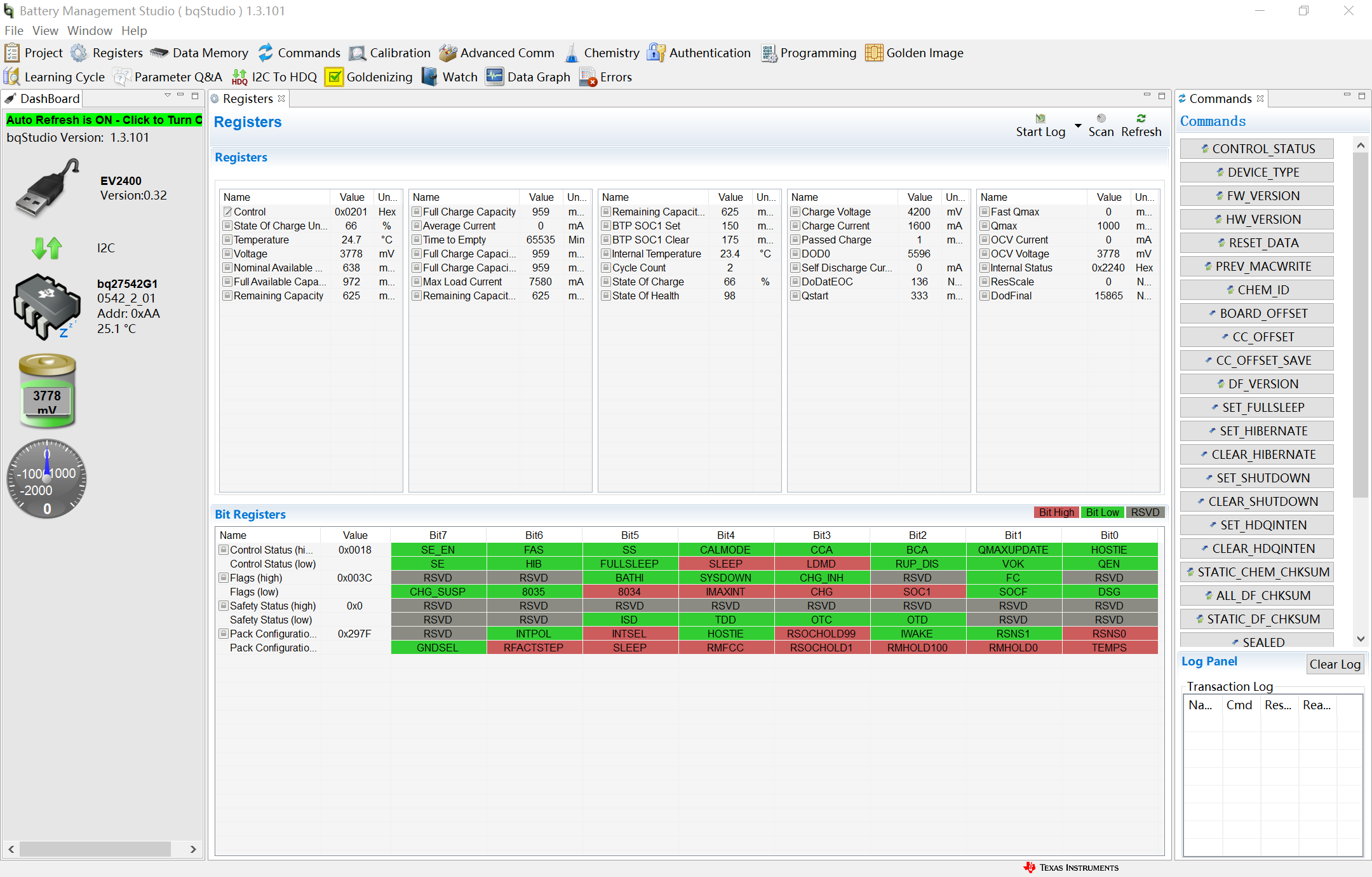The height and width of the screenshot is (877, 1372).
Task: Click the dashboard horizontal scrollbar
Action: tap(95, 849)
